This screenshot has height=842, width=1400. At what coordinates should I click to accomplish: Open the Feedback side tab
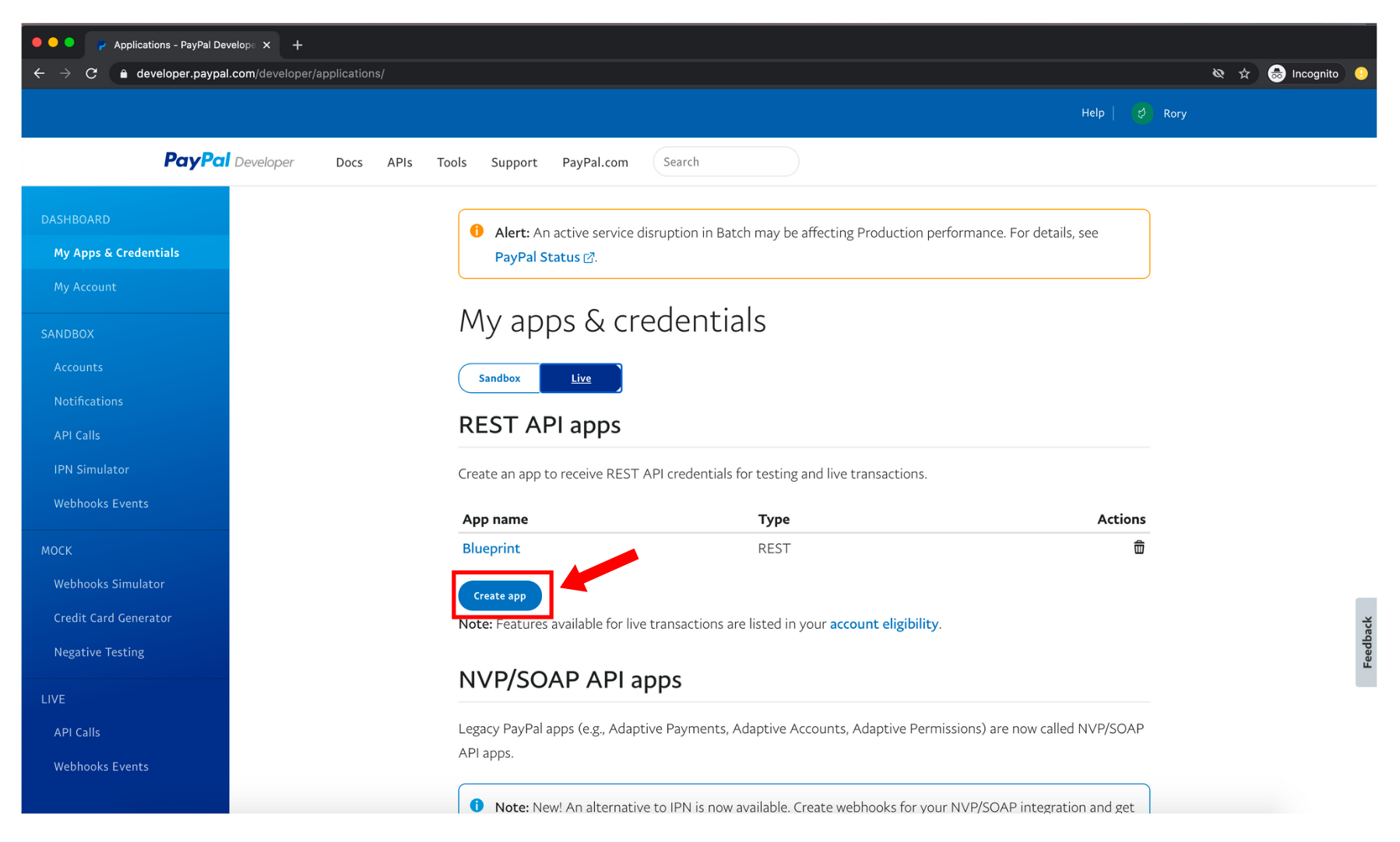click(x=1366, y=642)
